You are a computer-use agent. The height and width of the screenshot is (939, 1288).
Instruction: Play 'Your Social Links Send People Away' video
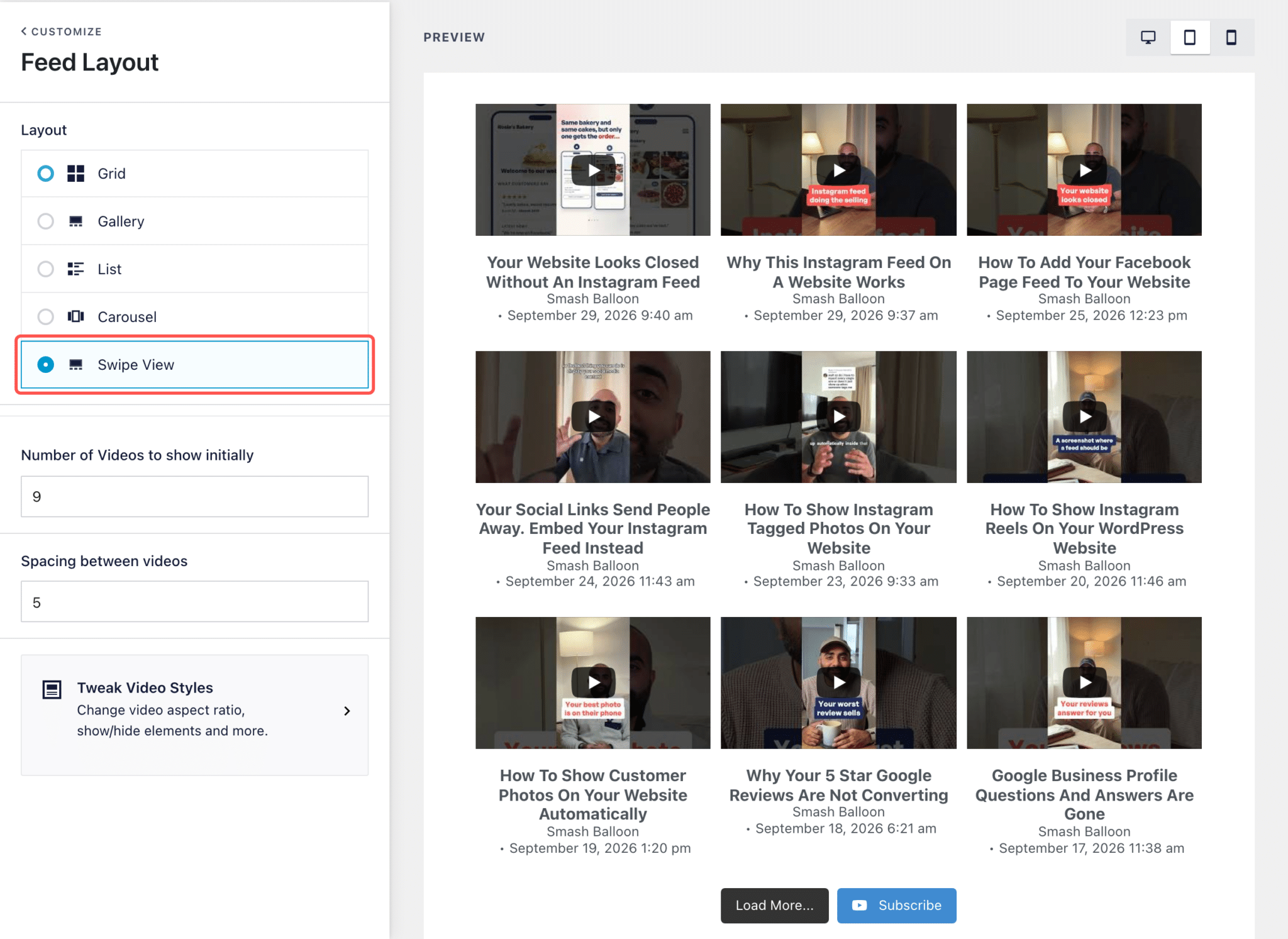tap(593, 416)
